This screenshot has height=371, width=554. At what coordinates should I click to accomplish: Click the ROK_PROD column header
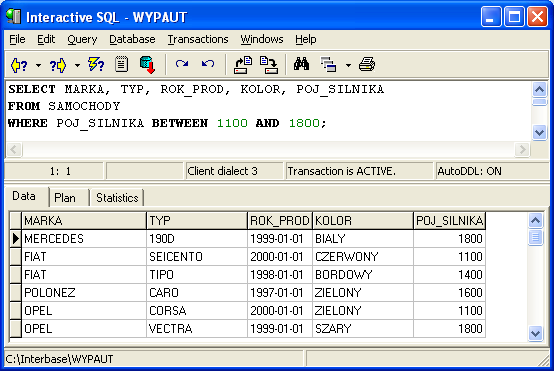280,221
